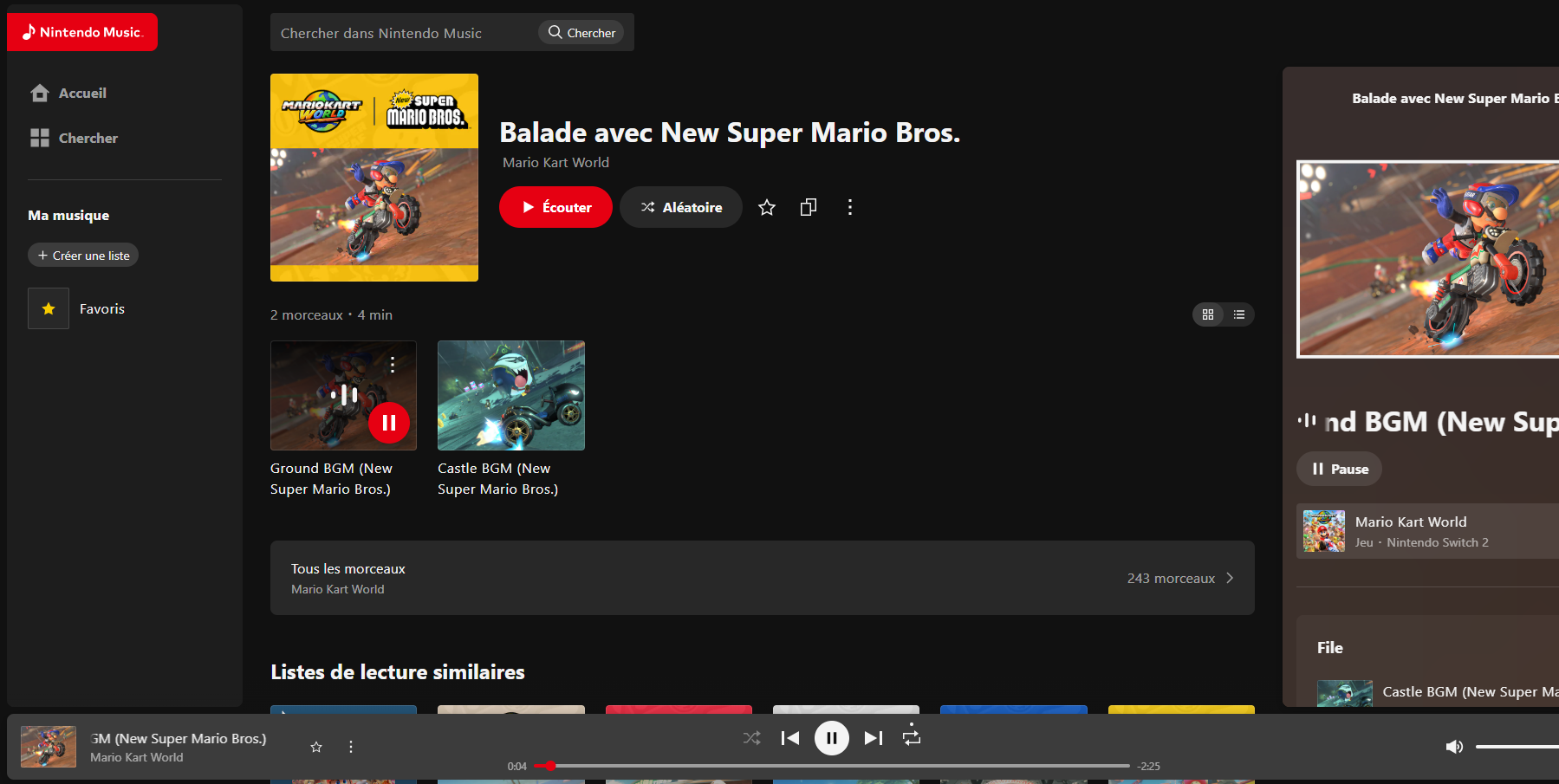Click the Ground BGM (New Super Mario Bros.) title

(331, 478)
